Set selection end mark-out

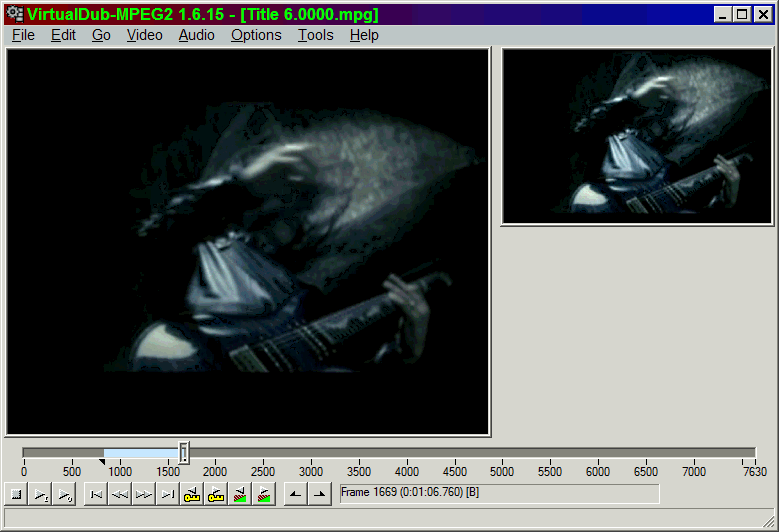click(319, 494)
